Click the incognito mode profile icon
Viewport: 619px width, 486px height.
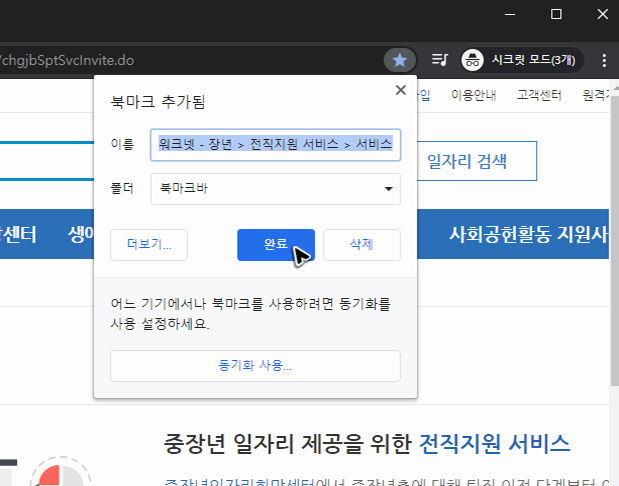(x=473, y=60)
